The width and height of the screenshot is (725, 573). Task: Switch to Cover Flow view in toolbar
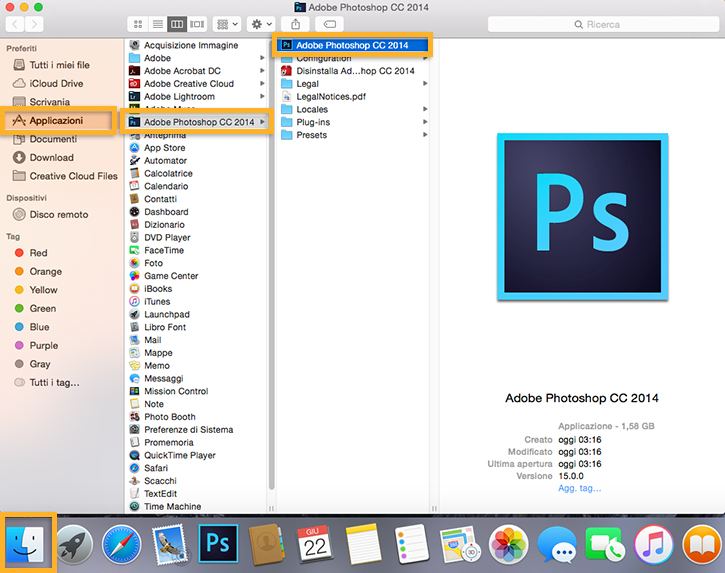pos(197,24)
